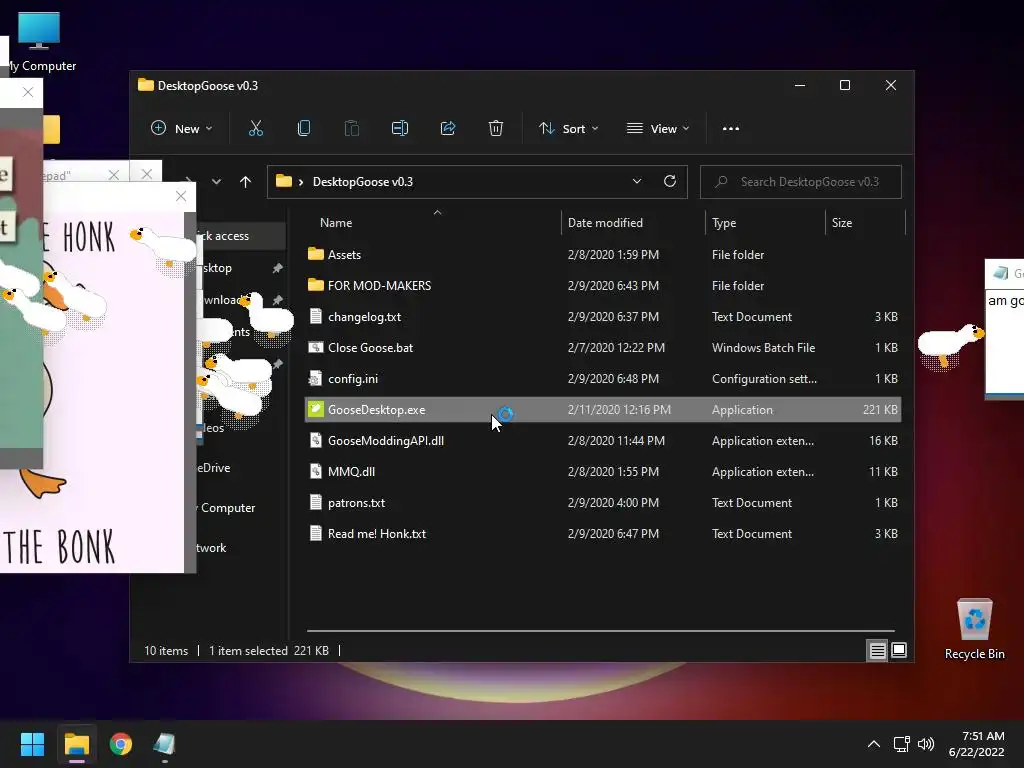Screen dimensions: 1024x768
Task: Select changelog.txt file icon
Action: click(x=316, y=317)
